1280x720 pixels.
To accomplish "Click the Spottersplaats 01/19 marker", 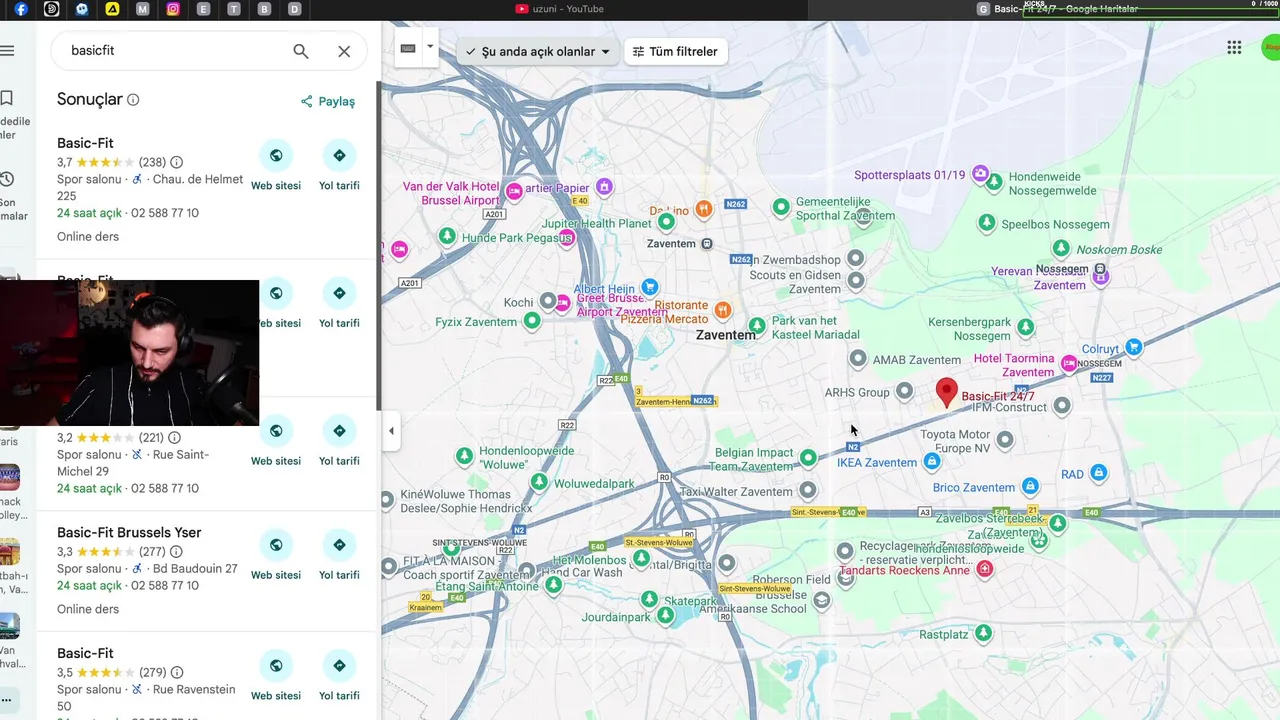I will [x=981, y=175].
